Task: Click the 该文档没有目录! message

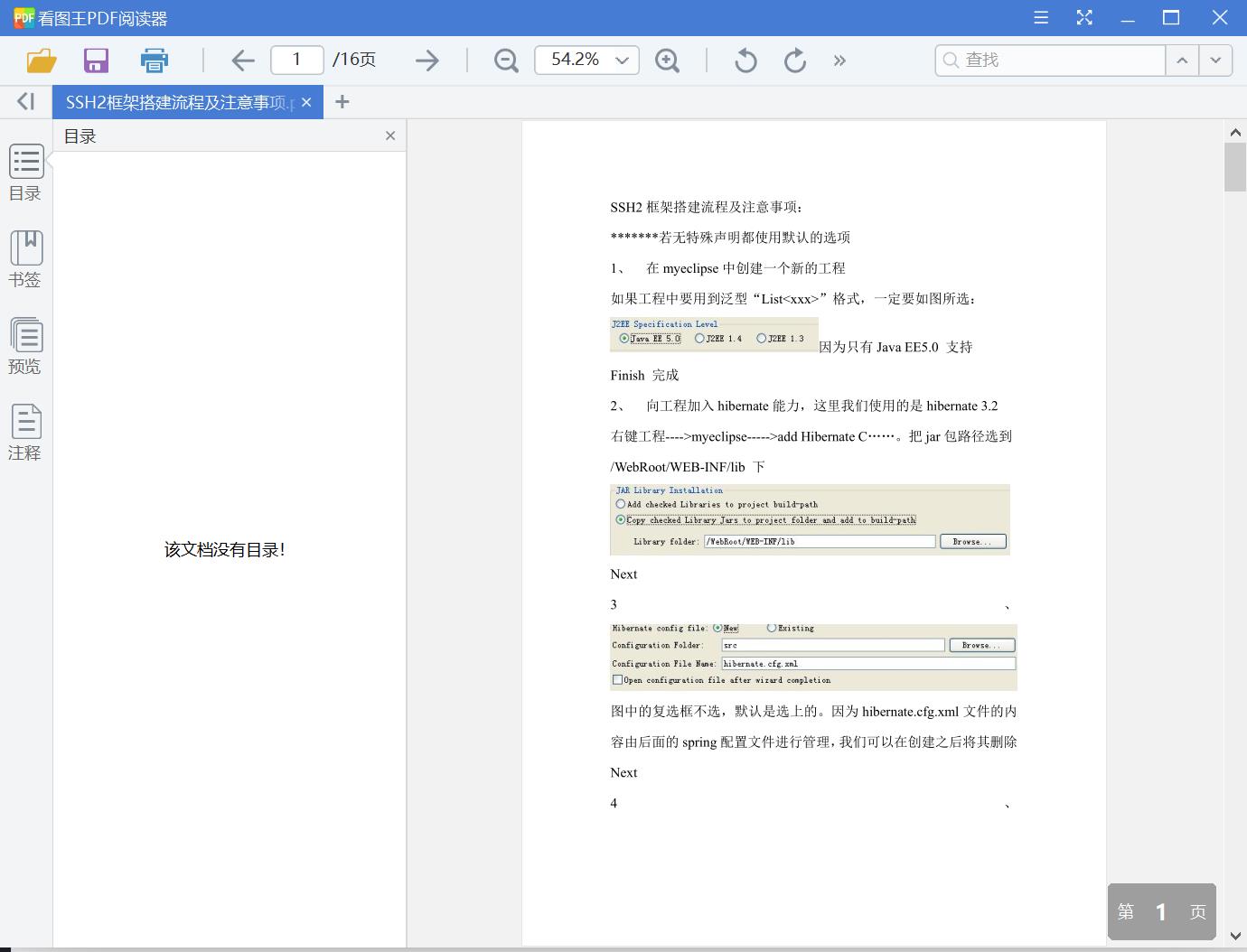Action: pos(225,549)
